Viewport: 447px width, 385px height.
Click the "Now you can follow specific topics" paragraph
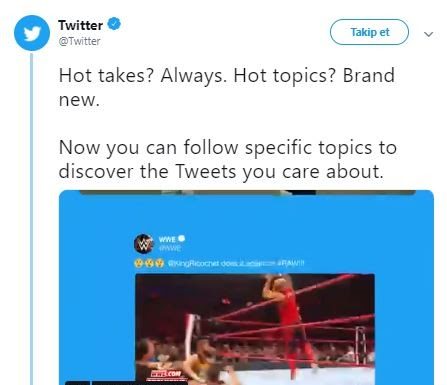pos(228,159)
